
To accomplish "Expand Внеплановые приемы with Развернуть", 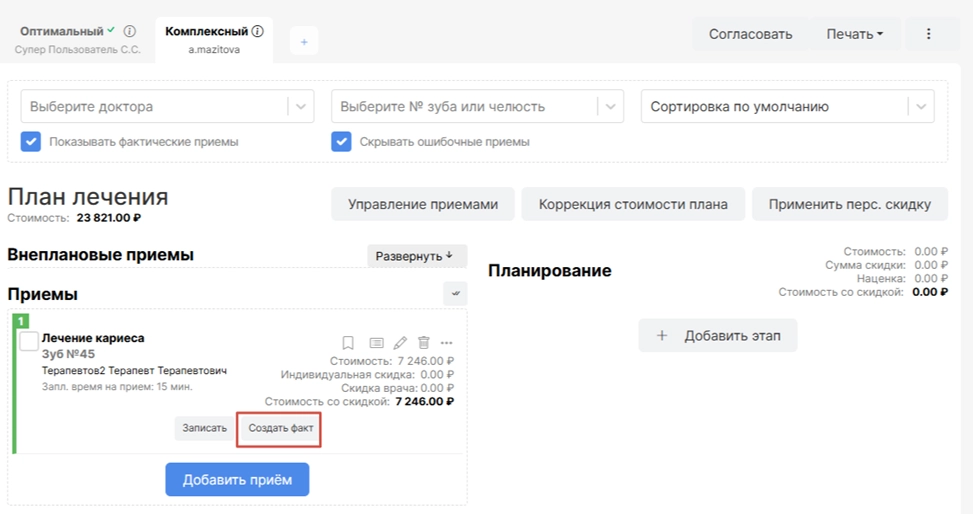I will tap(416, 256).
